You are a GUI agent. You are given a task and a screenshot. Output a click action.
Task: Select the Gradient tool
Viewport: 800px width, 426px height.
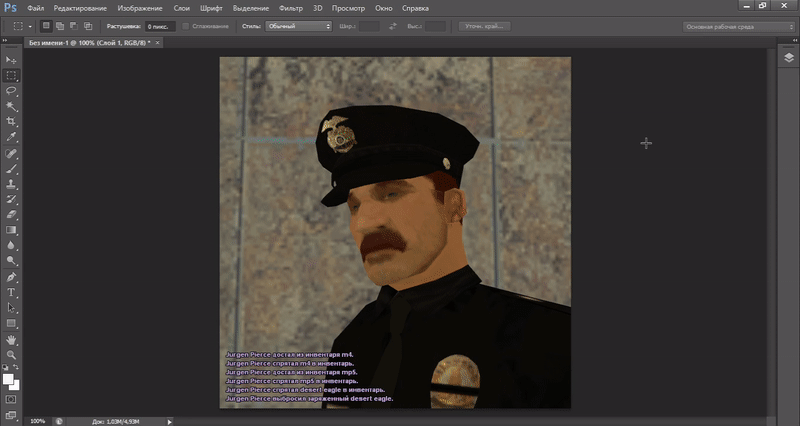(11, 230)
